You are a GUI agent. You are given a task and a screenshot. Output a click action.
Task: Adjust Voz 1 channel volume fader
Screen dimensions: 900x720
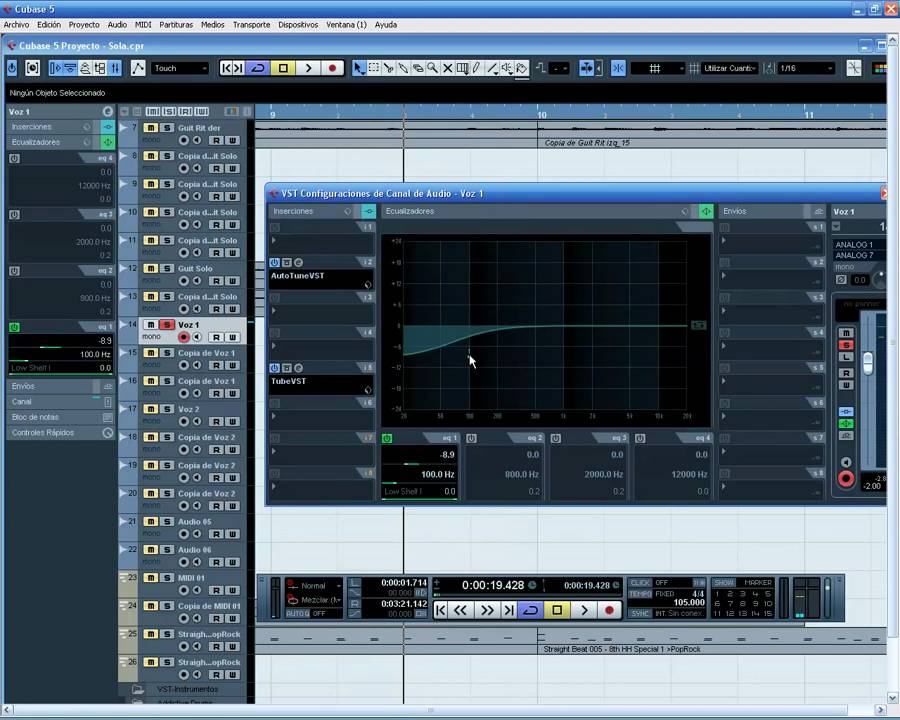(x=867, y=363)
